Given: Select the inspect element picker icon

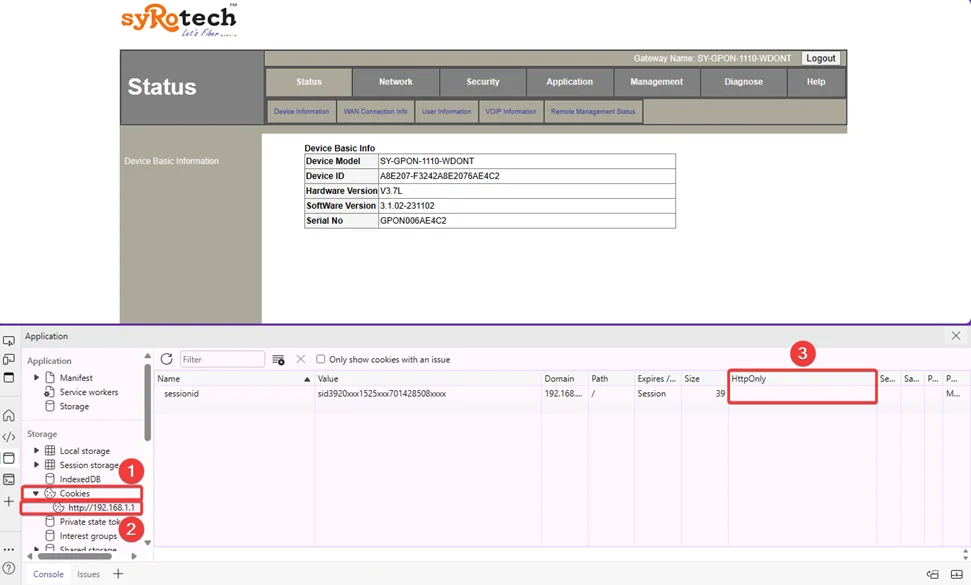Looking at the screenshot, I should pos(9,341).
